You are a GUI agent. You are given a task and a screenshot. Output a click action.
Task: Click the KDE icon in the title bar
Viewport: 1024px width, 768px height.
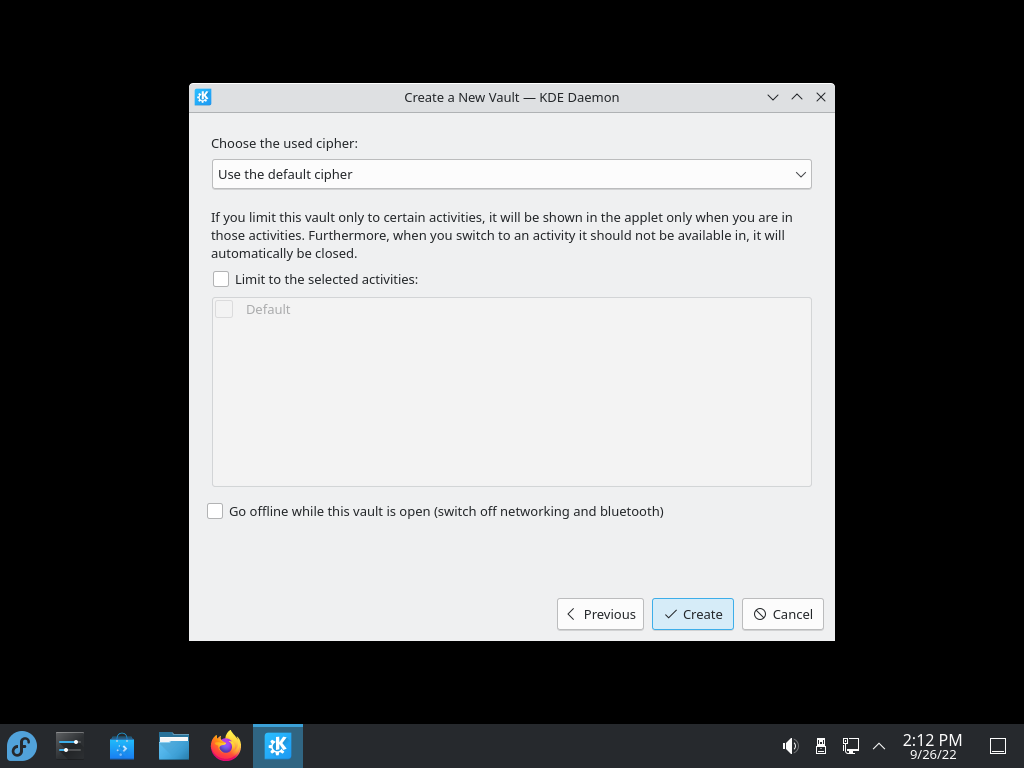coord(203,97)
